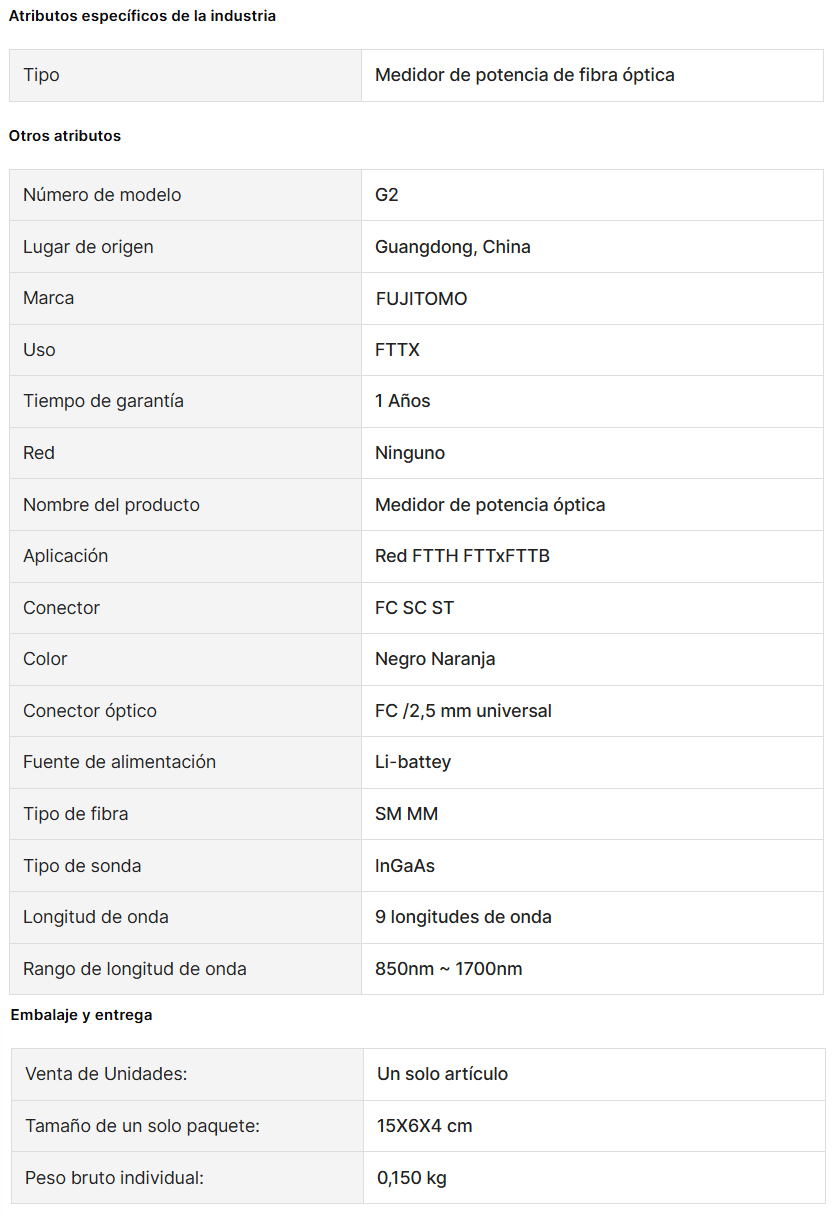Click the '850nm ~ 1700nm' wavelength range
Screen dimensions: 831x1213
(x=449, y=969)
